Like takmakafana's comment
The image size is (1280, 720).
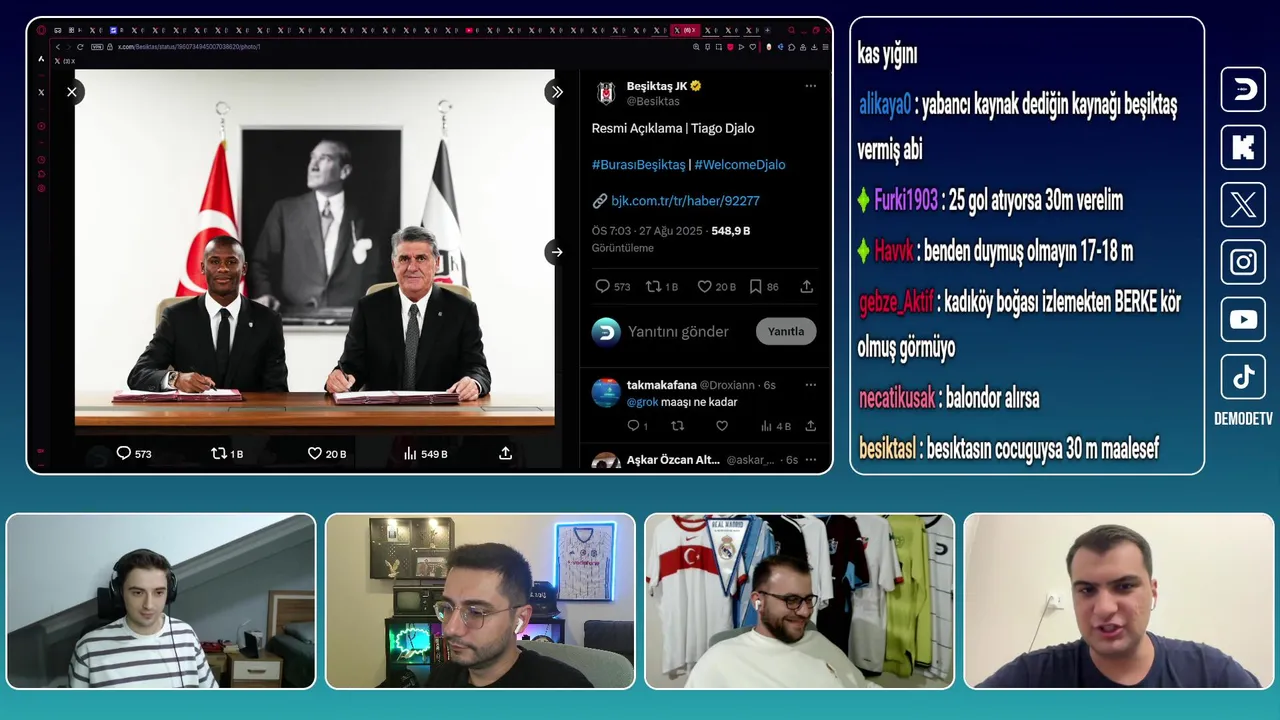(722, 426)
